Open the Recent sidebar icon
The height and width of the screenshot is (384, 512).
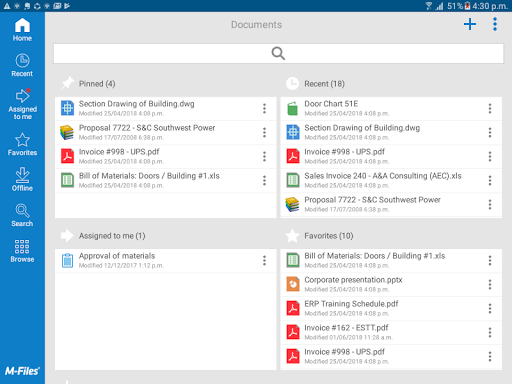[22, 65]
